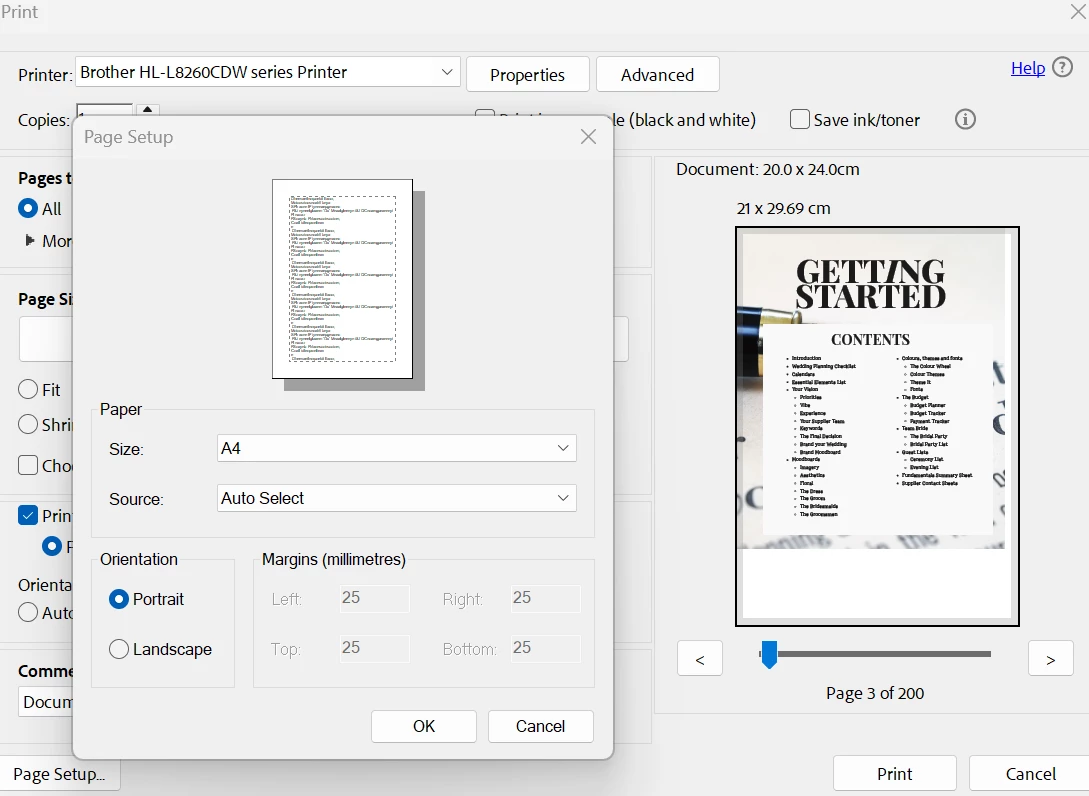
Task: Click Cancel in the Page Setup dialog
Action: [x=540, y=726]
